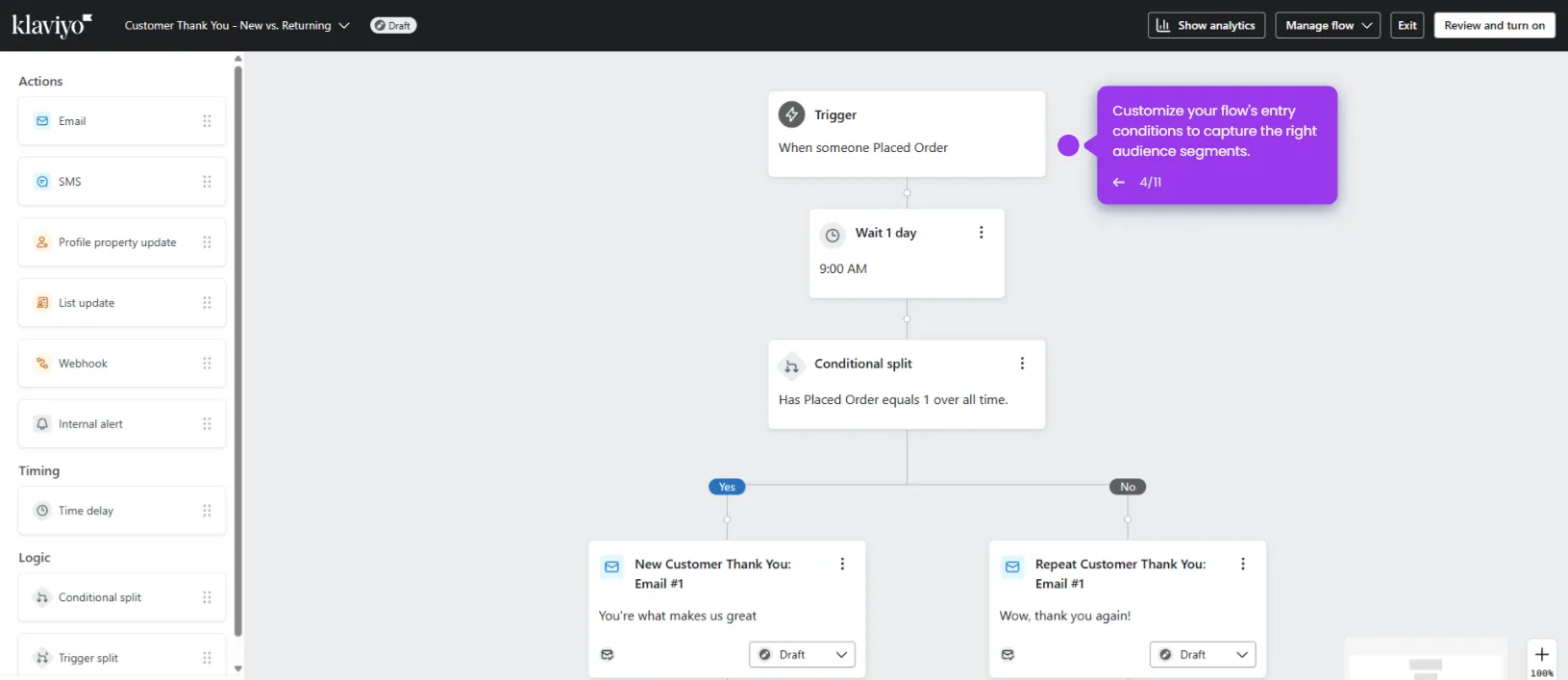Grab the sidebar Conditional split drag handle

click(x=207, y=597)
